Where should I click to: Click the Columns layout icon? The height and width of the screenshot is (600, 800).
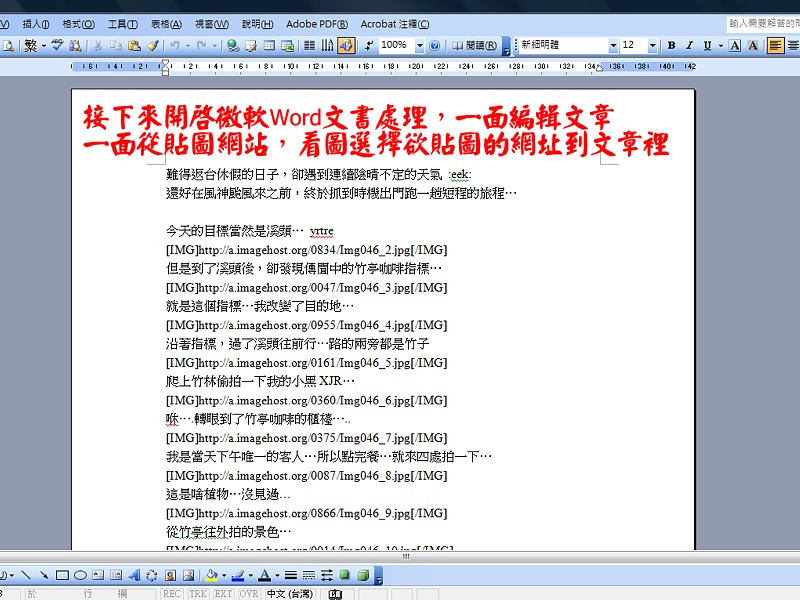(x=309, y=46)
